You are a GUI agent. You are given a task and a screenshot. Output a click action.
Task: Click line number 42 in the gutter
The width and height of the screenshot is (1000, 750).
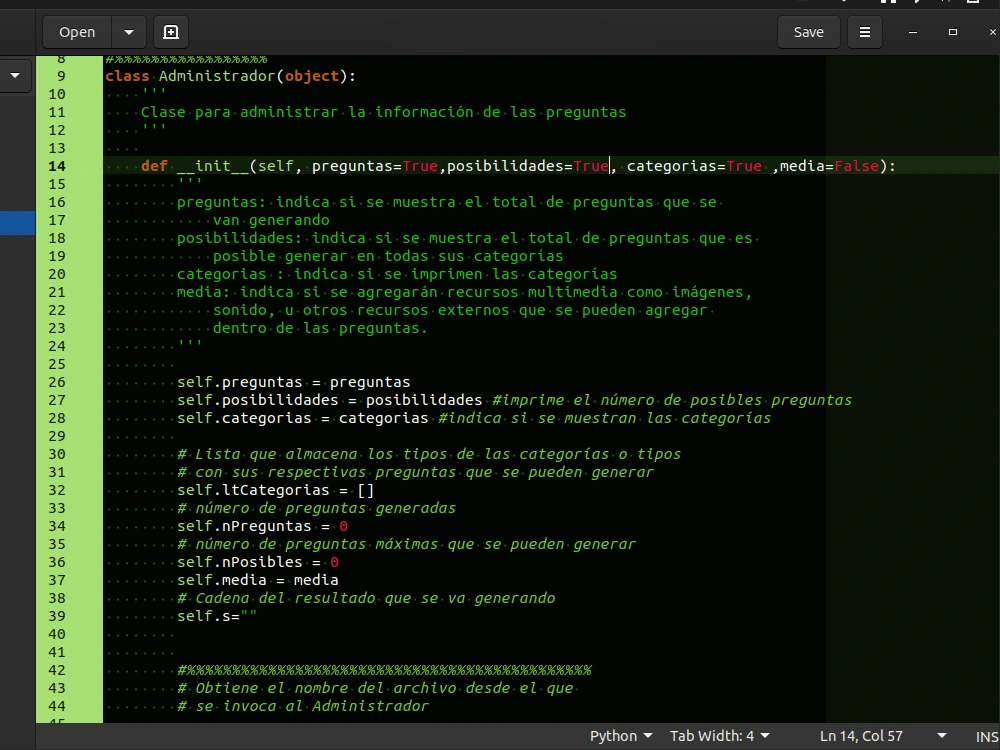point(57,670)
